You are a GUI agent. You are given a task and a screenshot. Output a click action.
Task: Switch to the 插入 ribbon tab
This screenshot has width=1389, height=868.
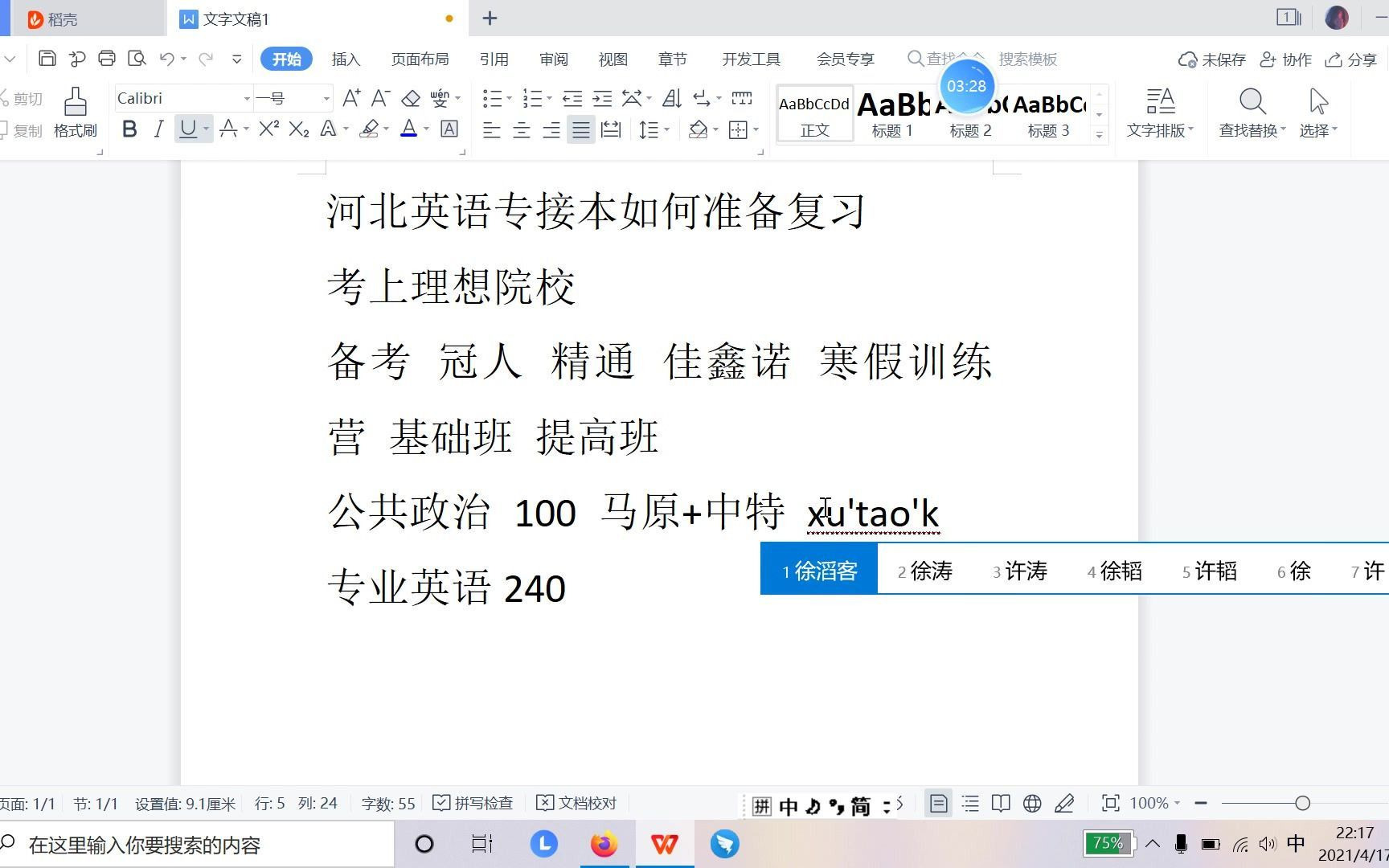(x=345, y=59)
